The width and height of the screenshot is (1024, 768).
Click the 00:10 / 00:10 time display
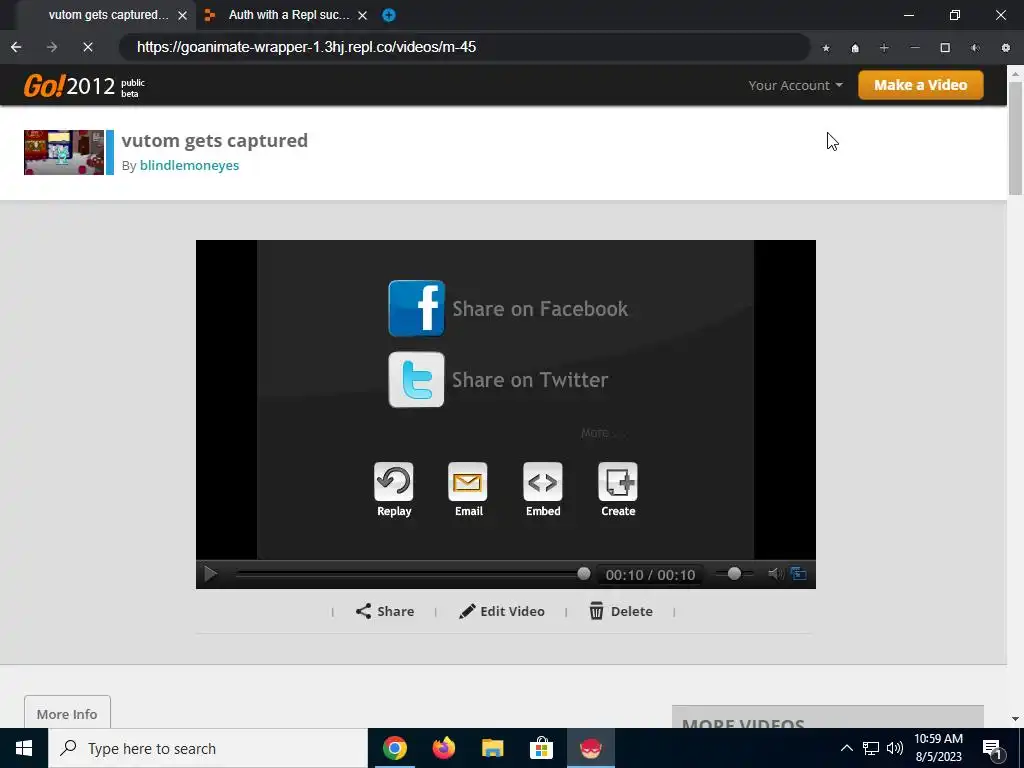point(650,575)
